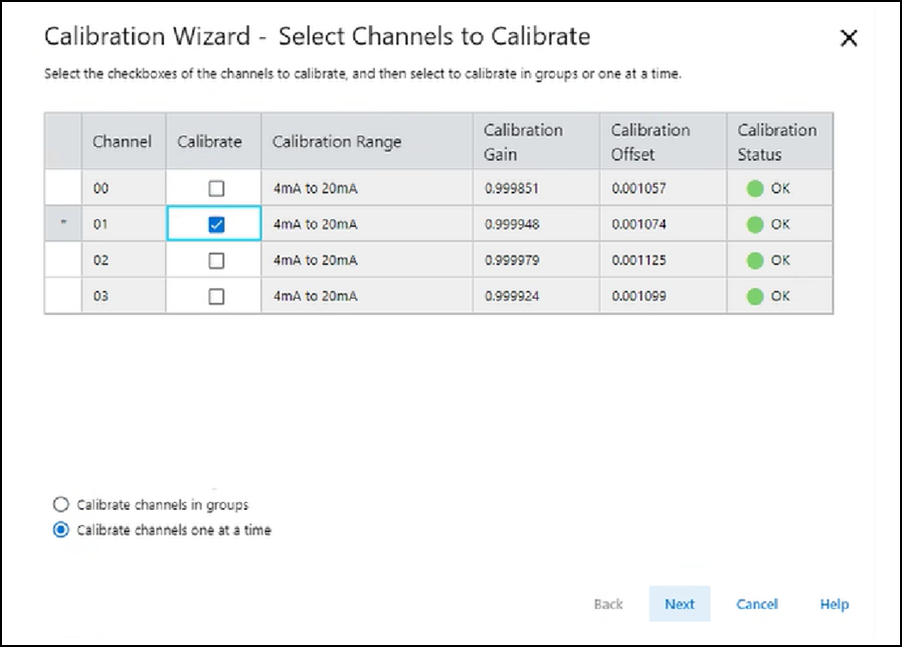Click the Next button
Image resolution: width=902 pixels, height=647 pixels.
pos(679,604)
